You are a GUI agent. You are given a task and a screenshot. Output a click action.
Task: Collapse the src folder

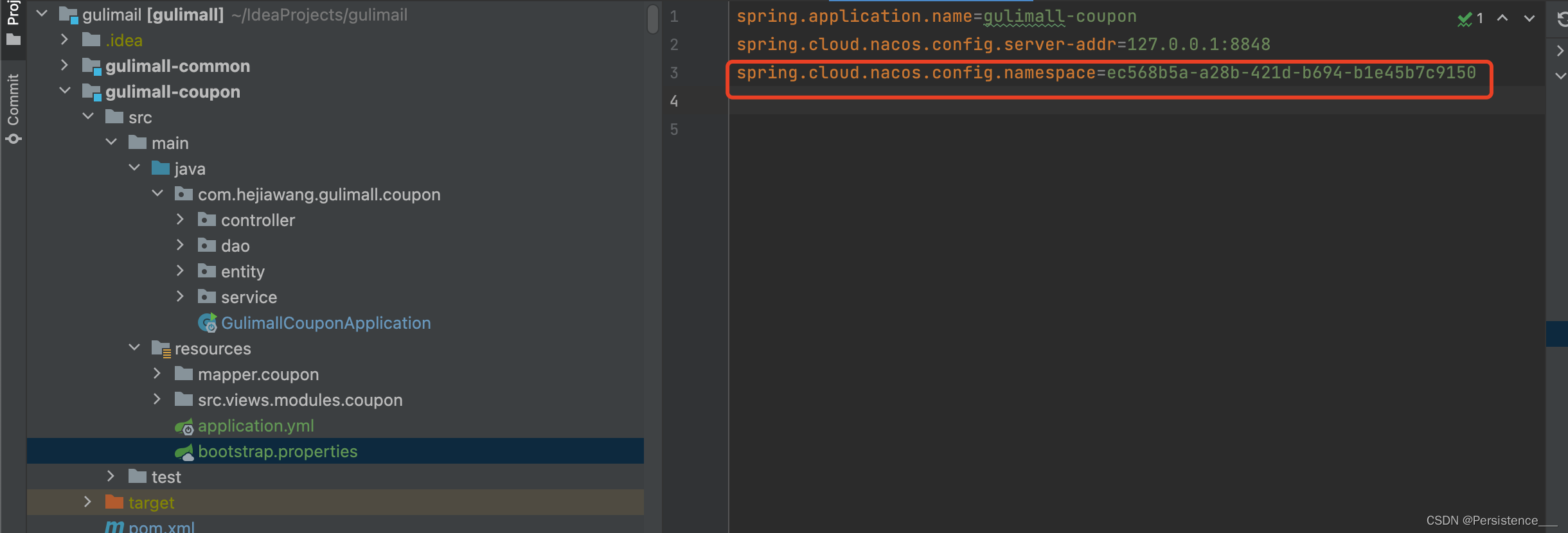click(88, 117)
